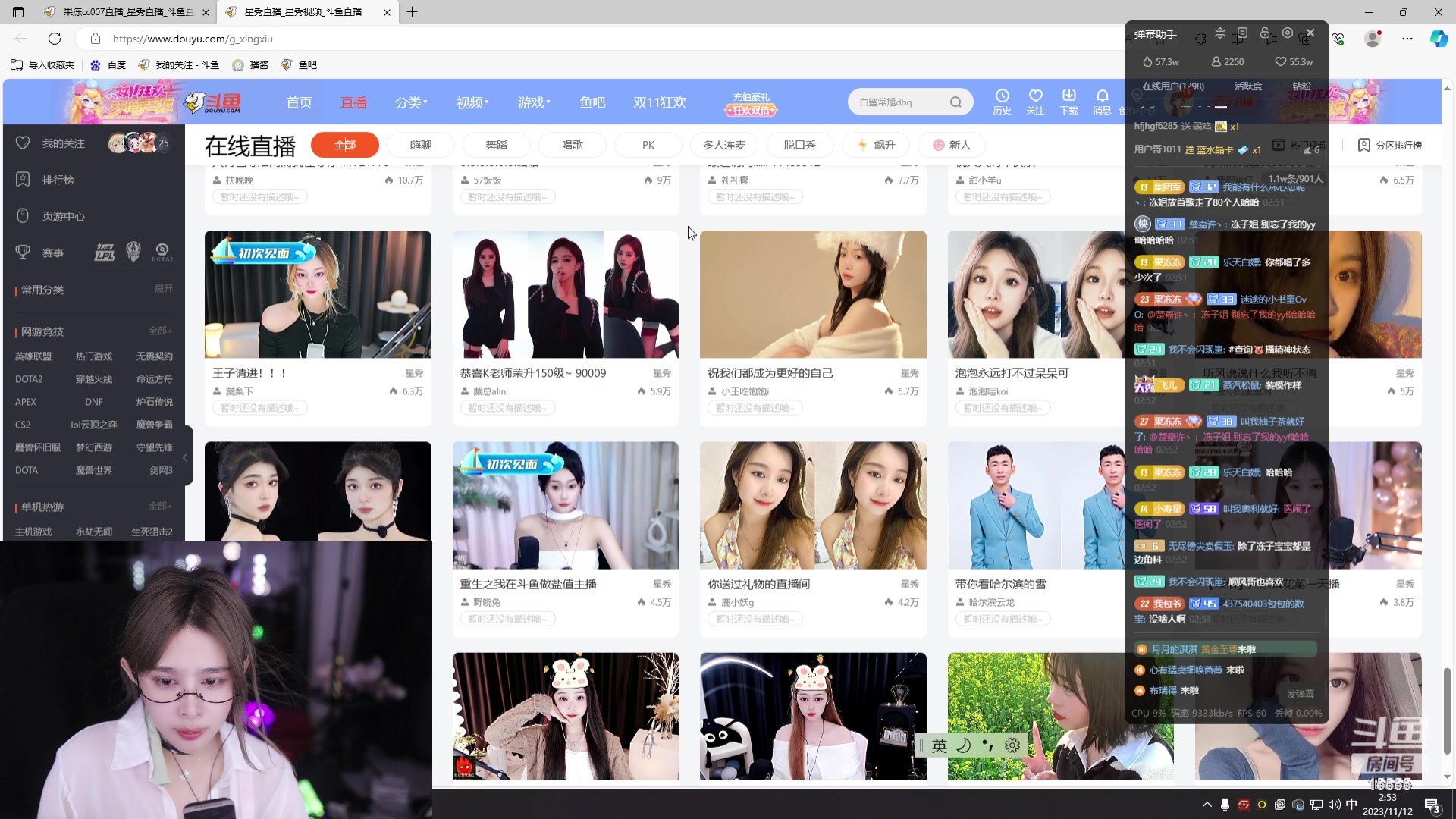1456x819 pixels.
Task: Click taskbar microphone tray icon
Action: click(1225, 805)
